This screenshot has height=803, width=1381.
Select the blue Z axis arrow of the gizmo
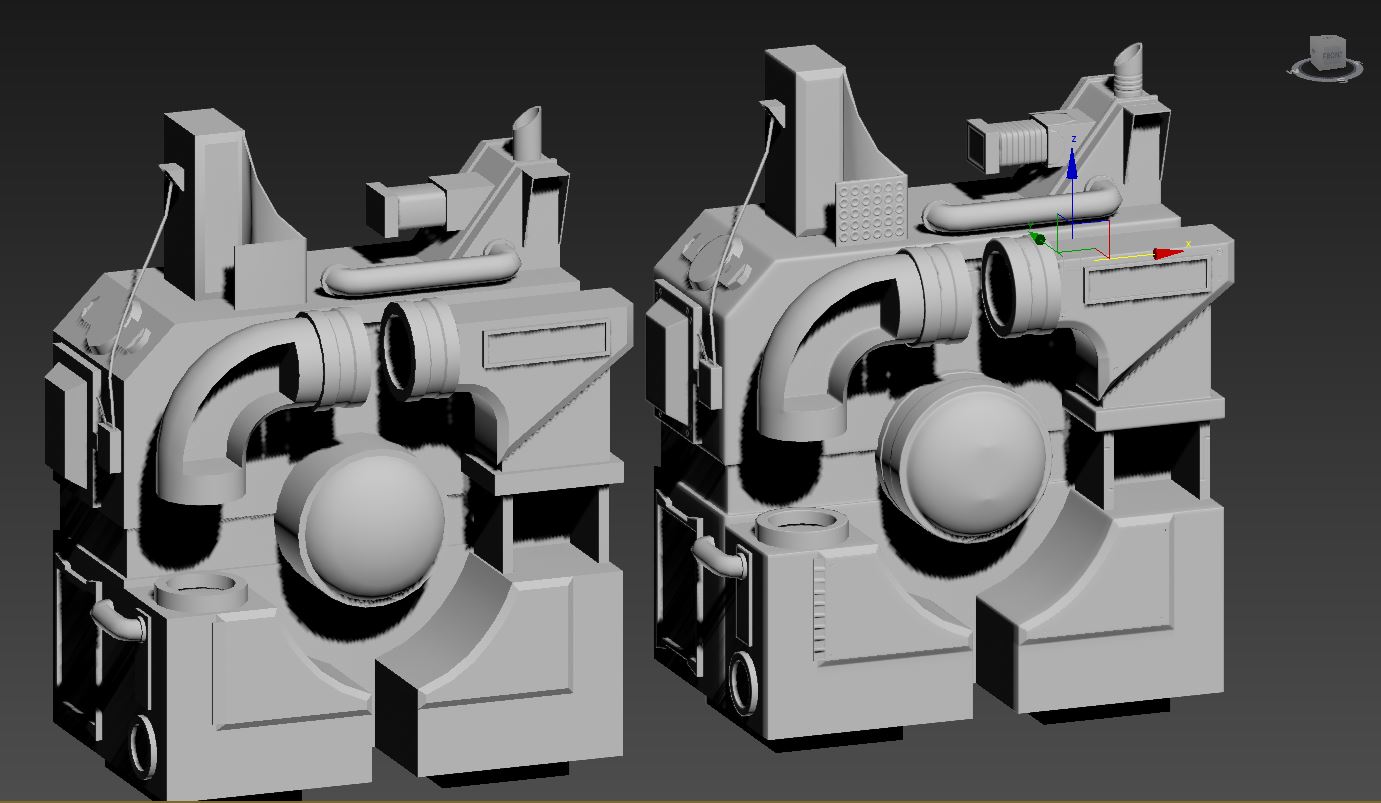click(1072, 165)
